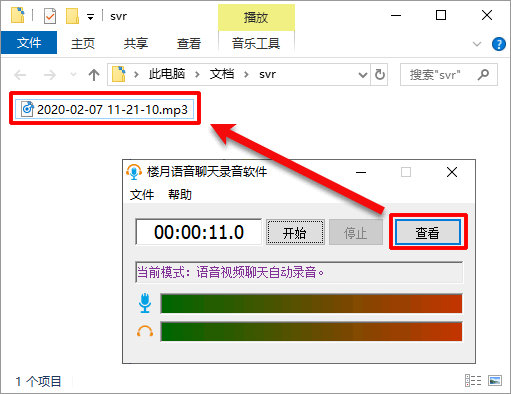Refresh the svr folder view

380,75
